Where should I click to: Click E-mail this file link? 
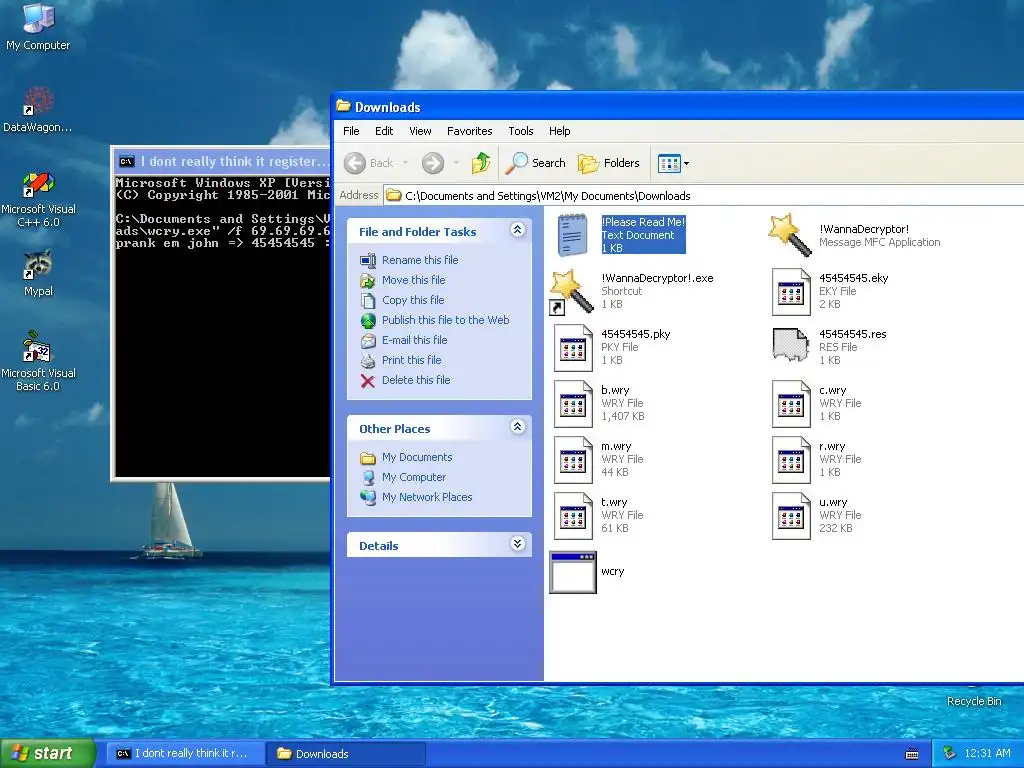[415, 340]
